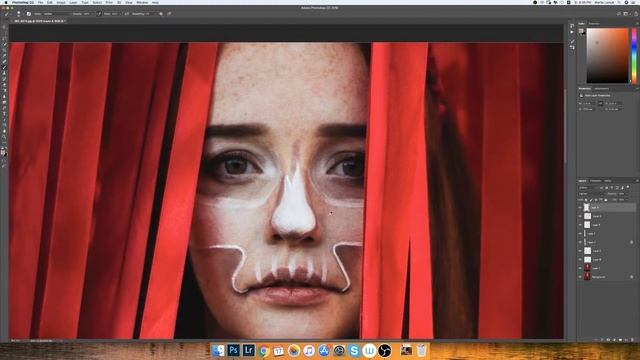This screenshot has height=360, width=640.
Task: Select the Brush tool in the toolbar
Action: click(x=4, y=67)
